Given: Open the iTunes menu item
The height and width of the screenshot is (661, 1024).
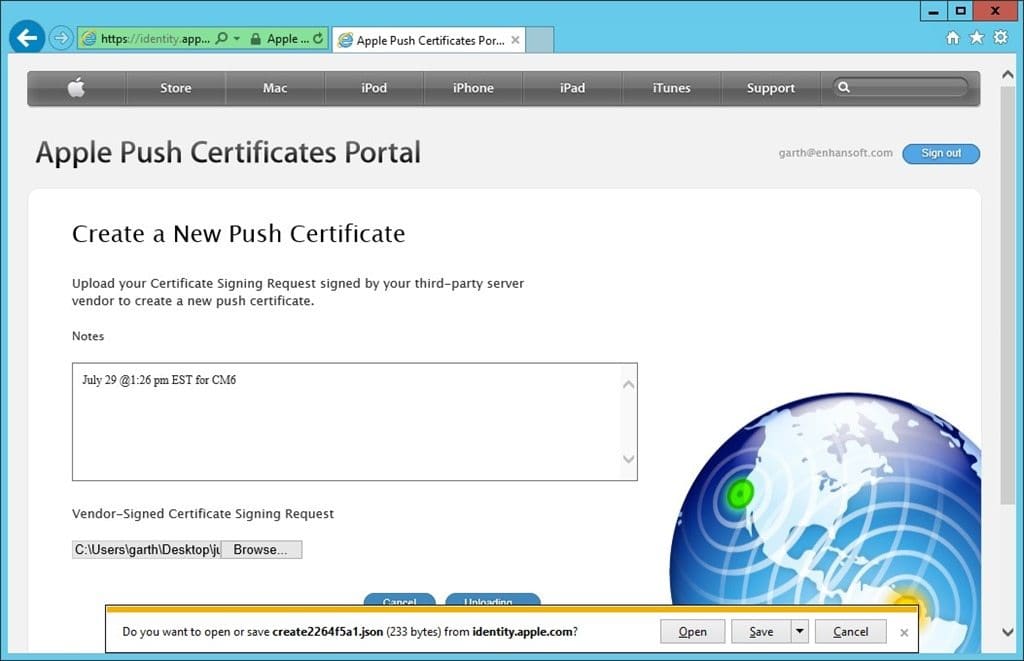Looking at the screenshot, I should [671, 88].
